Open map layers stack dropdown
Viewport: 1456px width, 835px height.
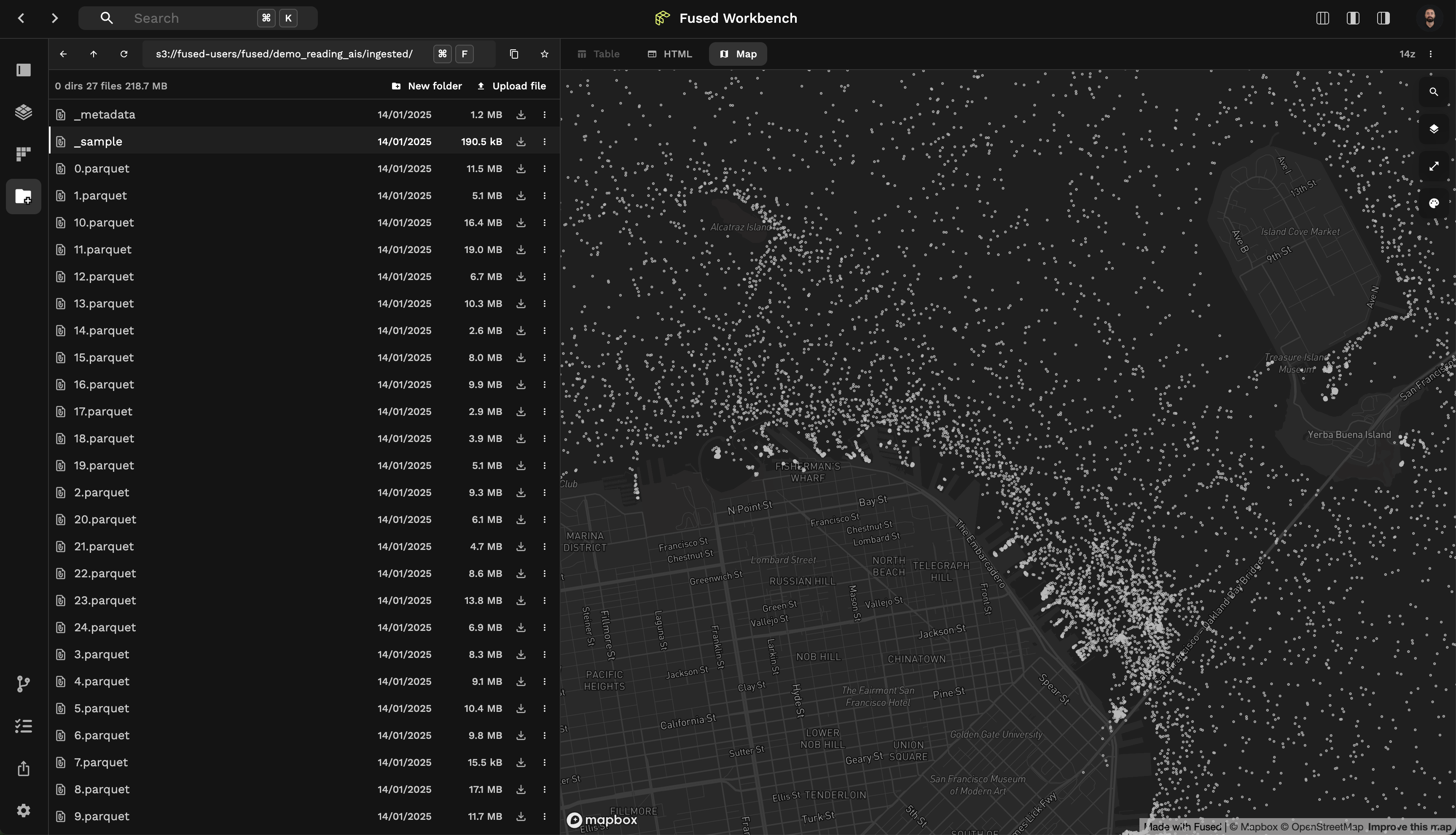1434,129
